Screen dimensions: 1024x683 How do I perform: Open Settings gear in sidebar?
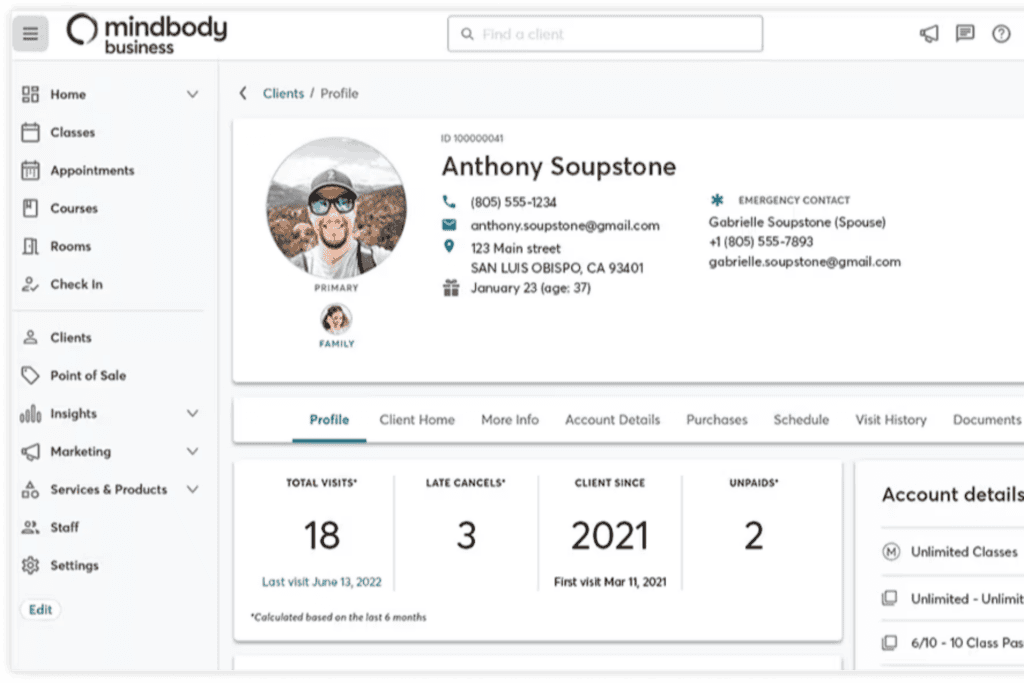pyautogui.click(x=74, y=565)
